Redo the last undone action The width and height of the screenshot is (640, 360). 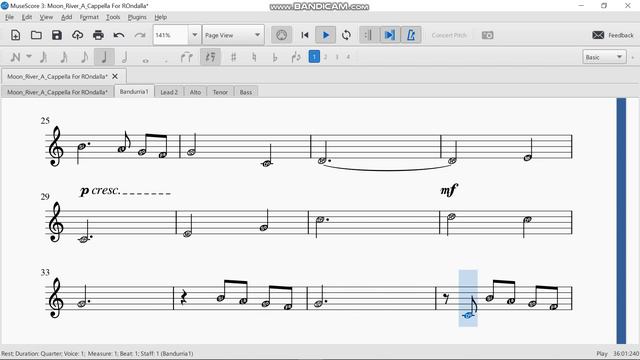coord(140,35)
